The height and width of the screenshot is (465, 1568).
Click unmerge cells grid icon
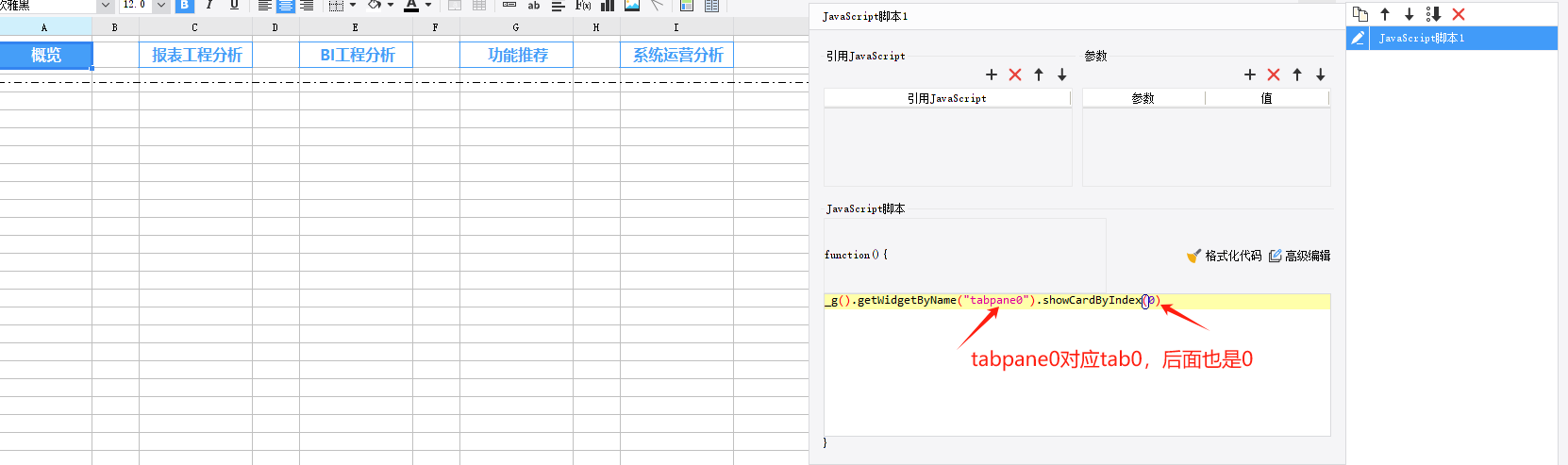click(479, 5)
